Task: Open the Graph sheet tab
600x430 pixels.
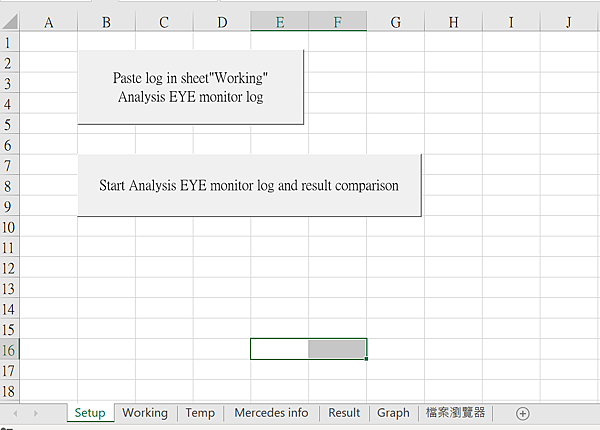Action: (393, 413)
